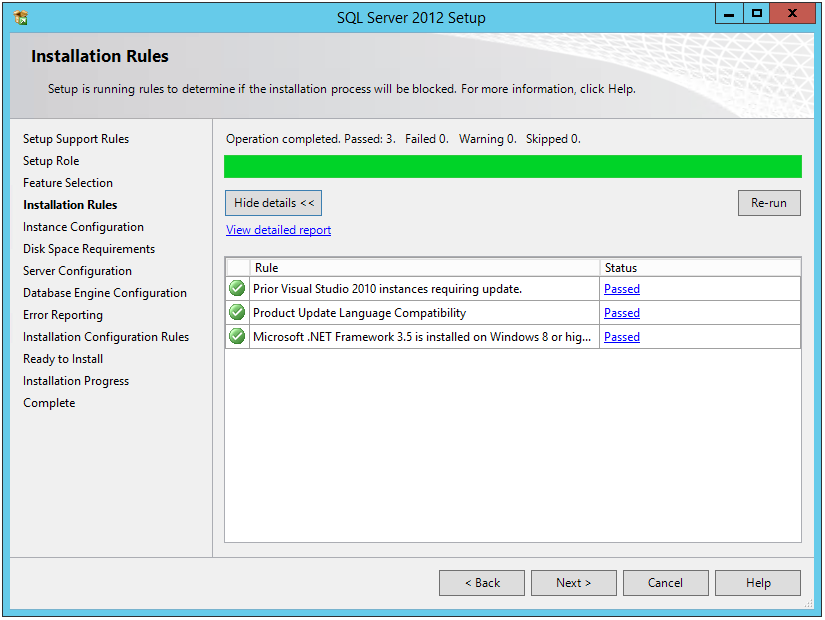This screenshot has width=825, height=620.
Task: Click the SQL Server Setup title bar icon
Action: click(21, 17)
